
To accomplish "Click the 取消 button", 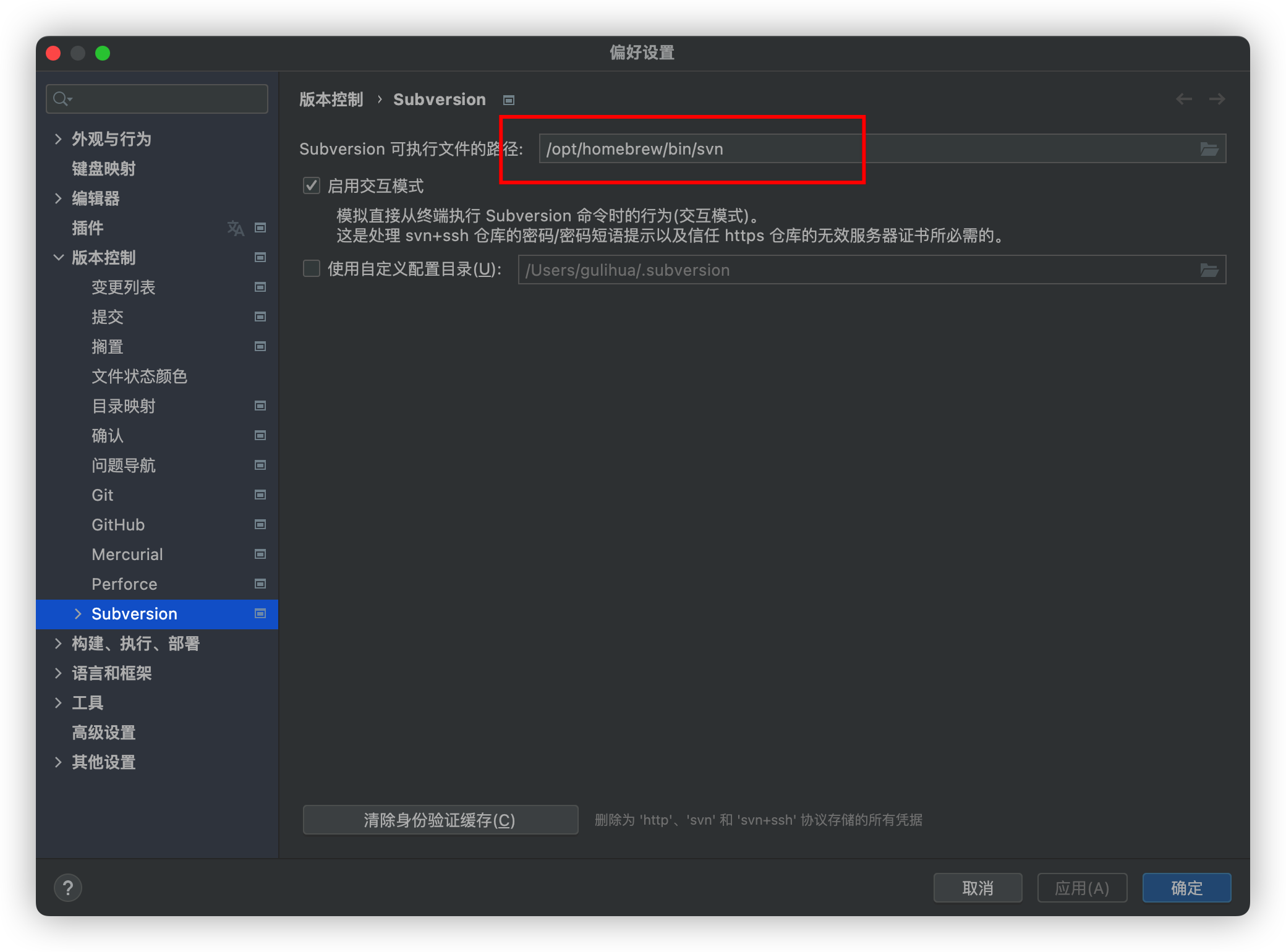I will [977, 888].
